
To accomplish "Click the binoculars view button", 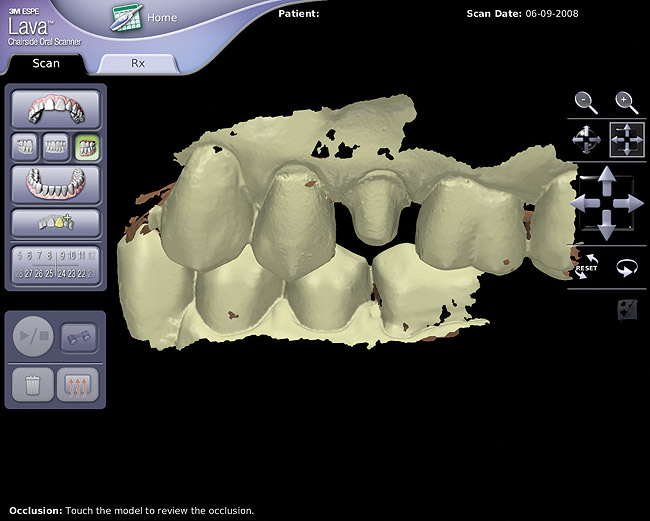I will click(x=80, y=338).
